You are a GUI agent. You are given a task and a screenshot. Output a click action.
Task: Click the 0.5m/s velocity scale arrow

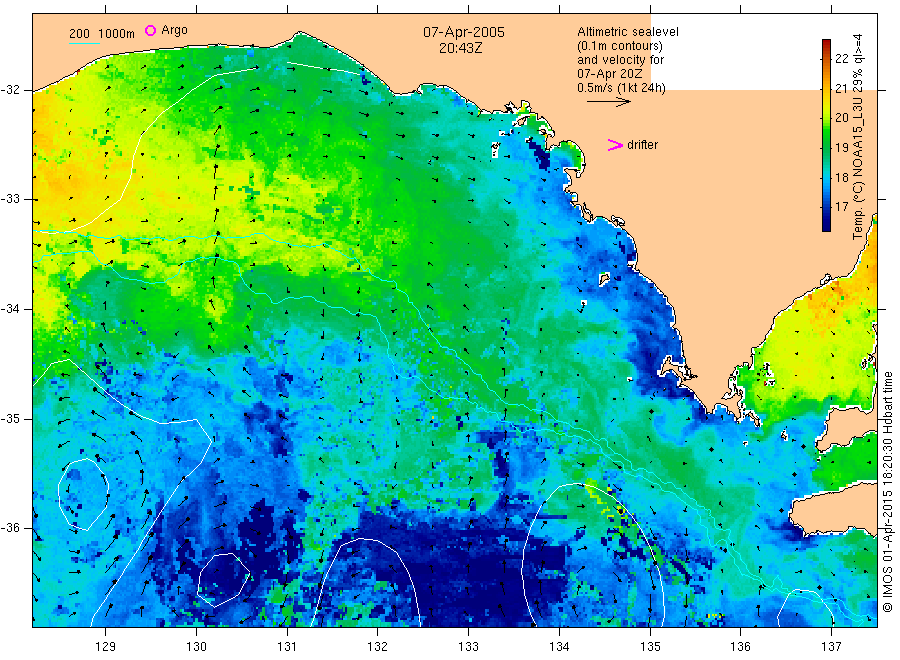[x=608, y=102]
